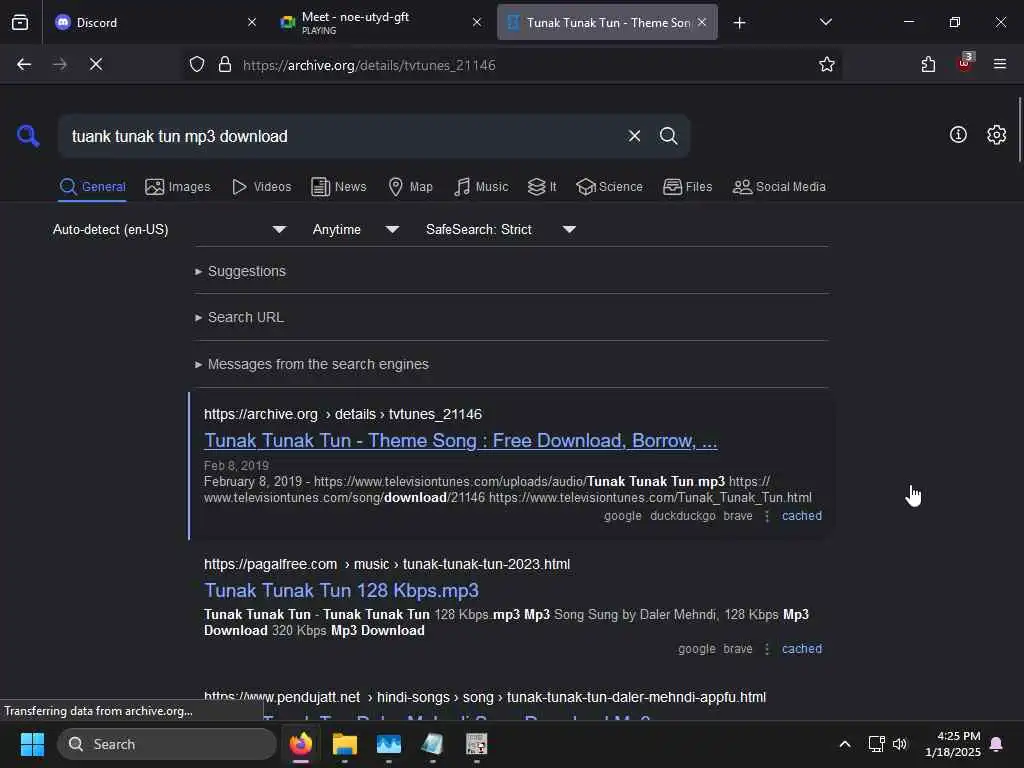Close the Discord tab
The height and width of the screenshot is (768, 1024).
(252, 22)
